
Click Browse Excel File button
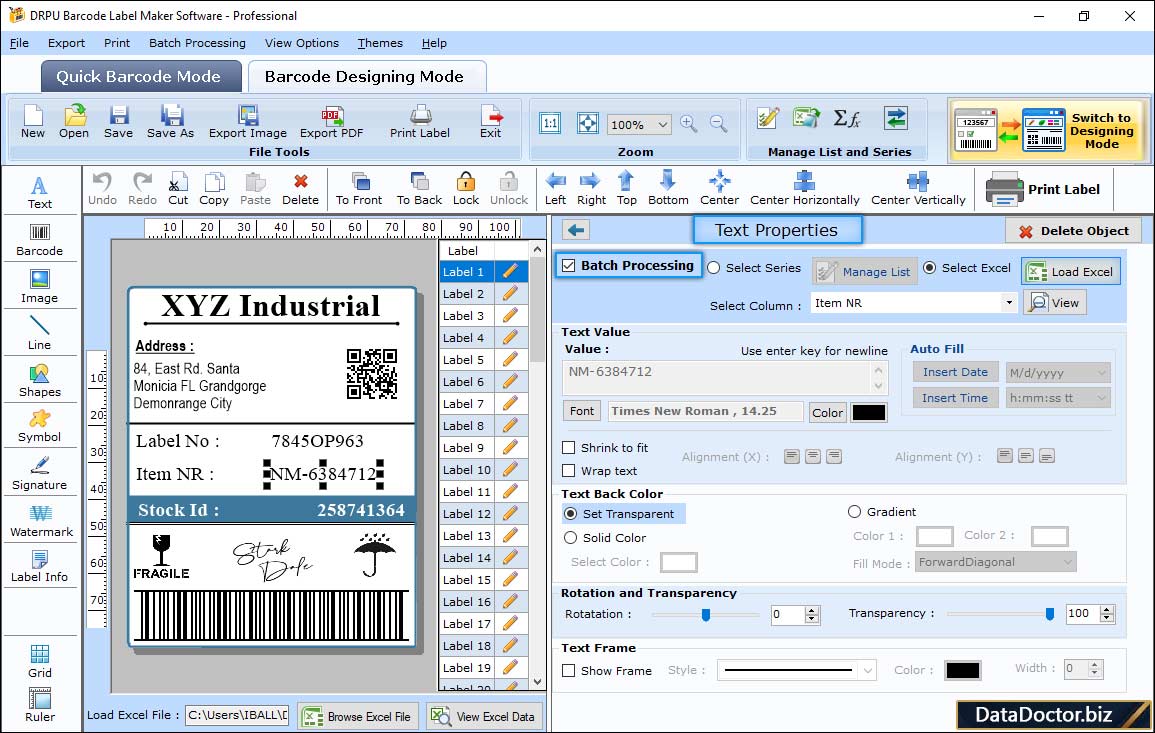(358, 716)
